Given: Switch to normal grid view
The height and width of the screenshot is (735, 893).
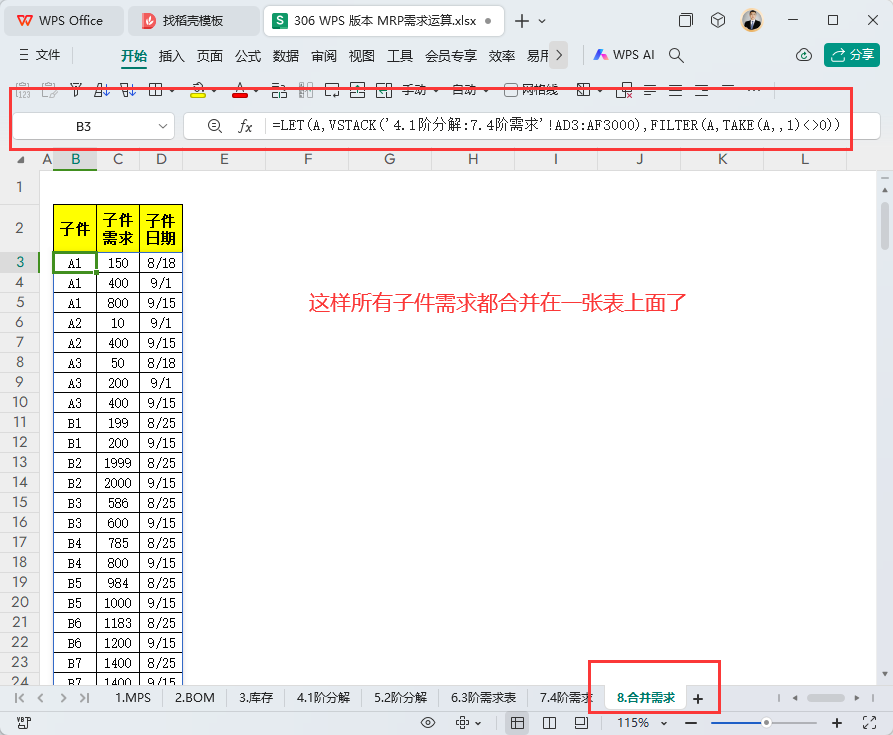Looking at the screenshot, I should [x=517, y=723].
